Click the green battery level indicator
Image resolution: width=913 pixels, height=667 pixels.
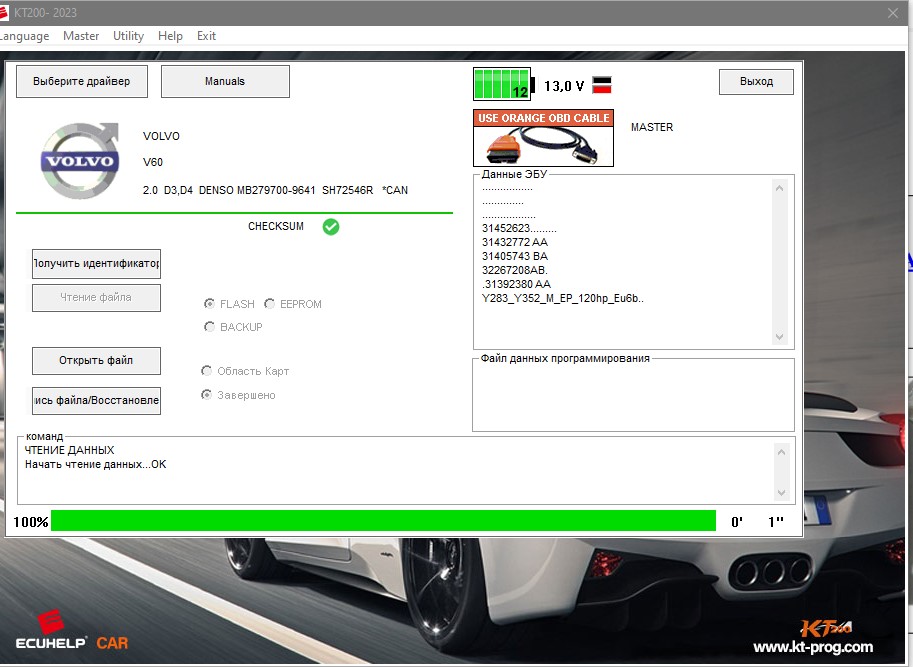tap(502, 85)
